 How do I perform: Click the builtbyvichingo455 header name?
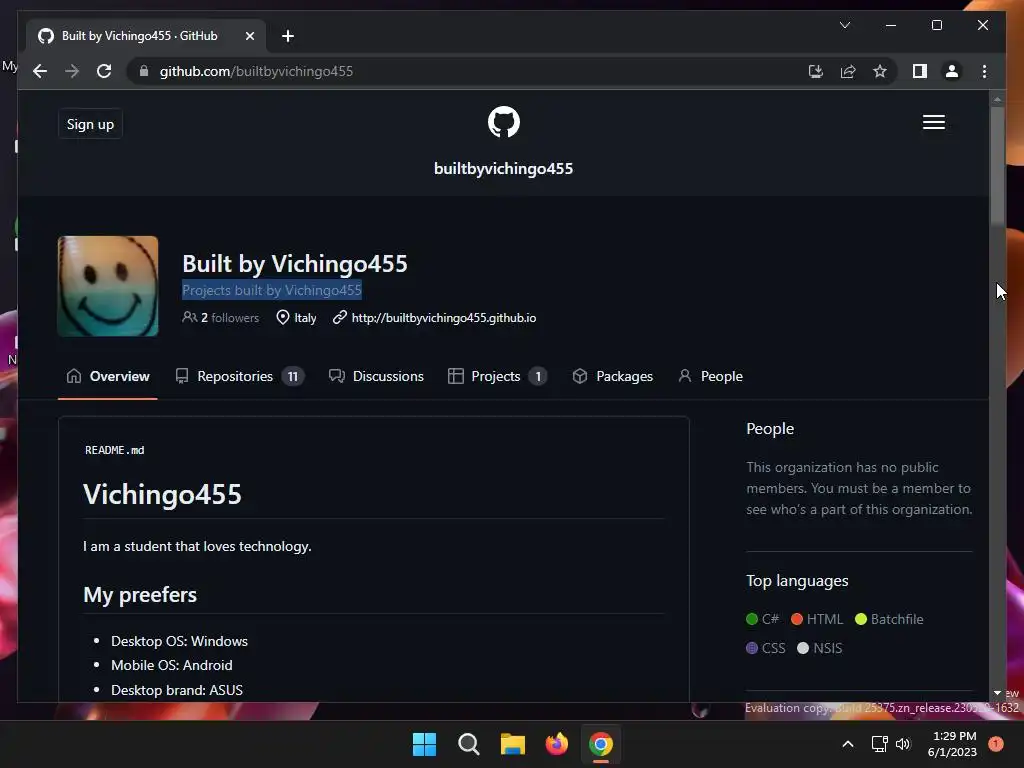coord(504,168)
